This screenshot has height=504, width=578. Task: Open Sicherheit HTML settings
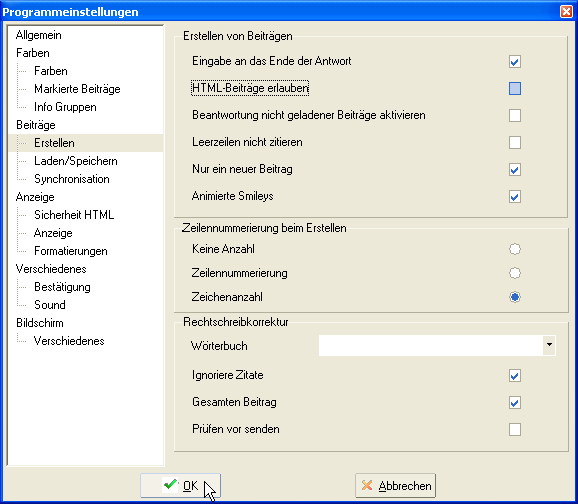coord(74,215)
